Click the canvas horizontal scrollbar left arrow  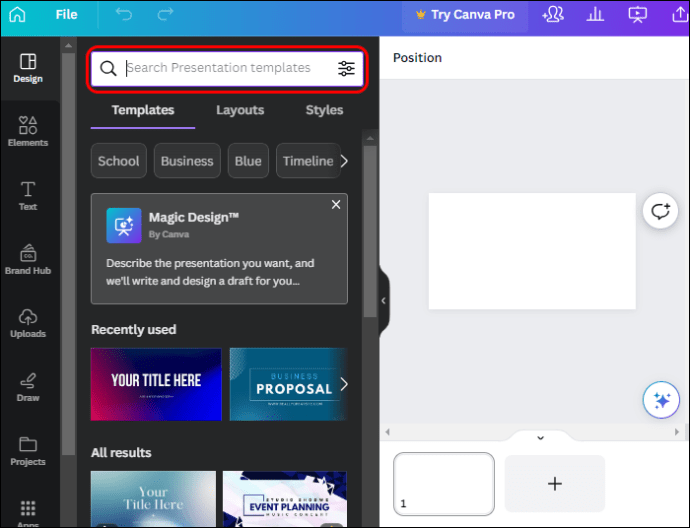click(388, 432)
